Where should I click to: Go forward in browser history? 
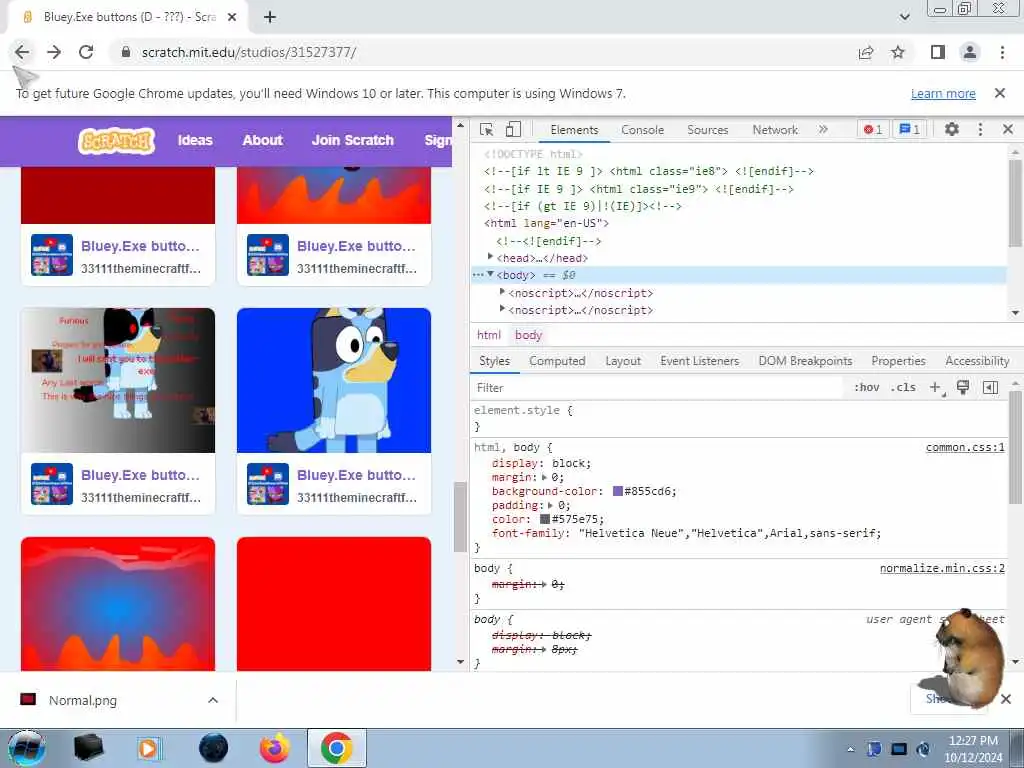pos(54,52)
